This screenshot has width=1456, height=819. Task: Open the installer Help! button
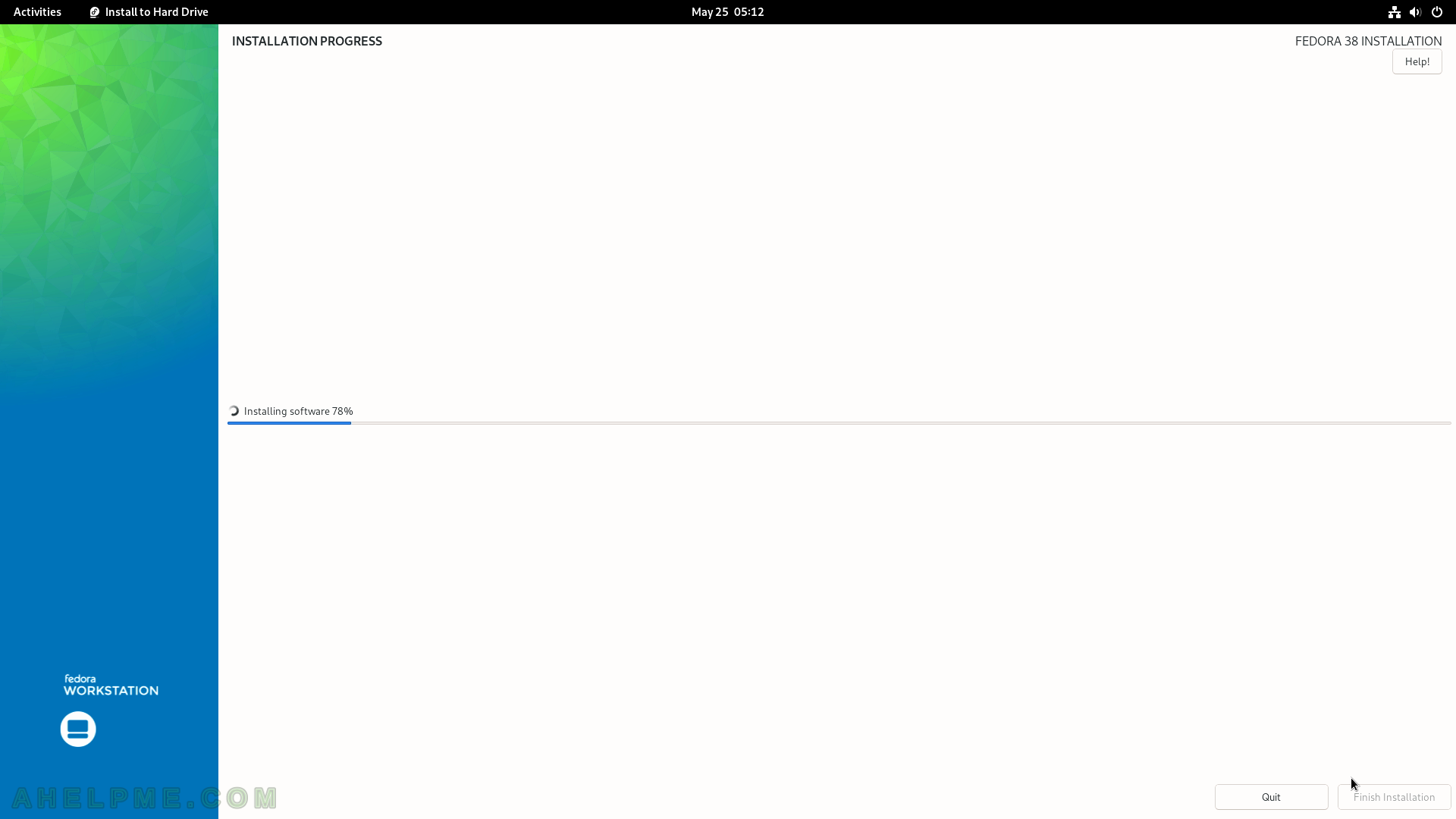1417,61
